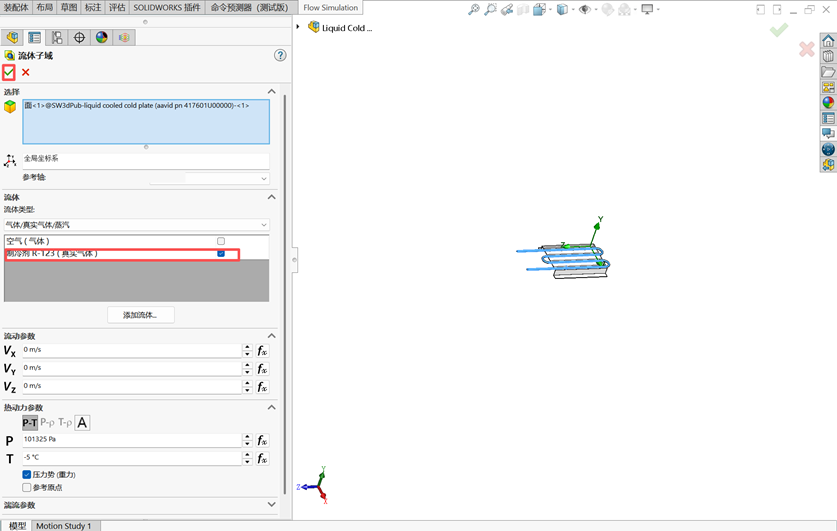Collapse the 热动力参数 section
Screen dimensions: 837x531
tap(272, 407)
